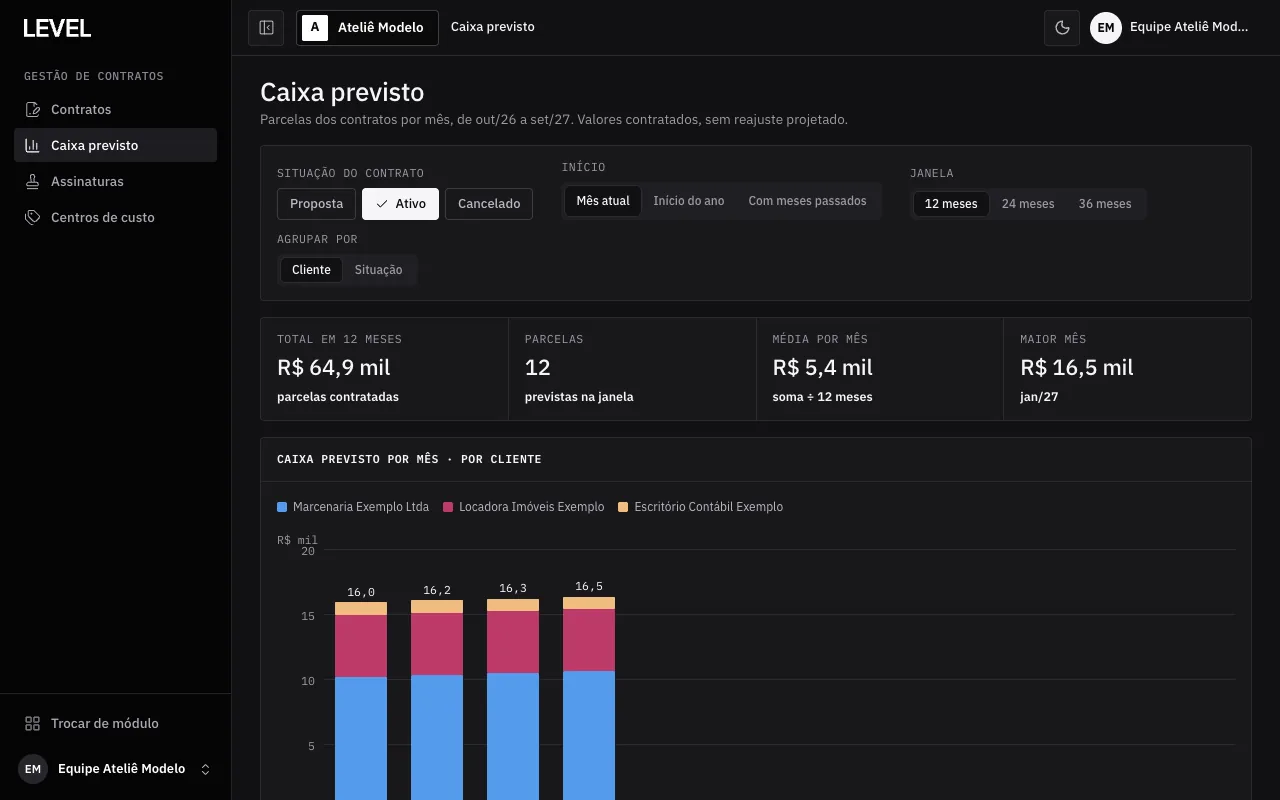Expand team switcher chevrons in sidebar footer
The height and width of the screenshot is (800, 1280).
206,769
